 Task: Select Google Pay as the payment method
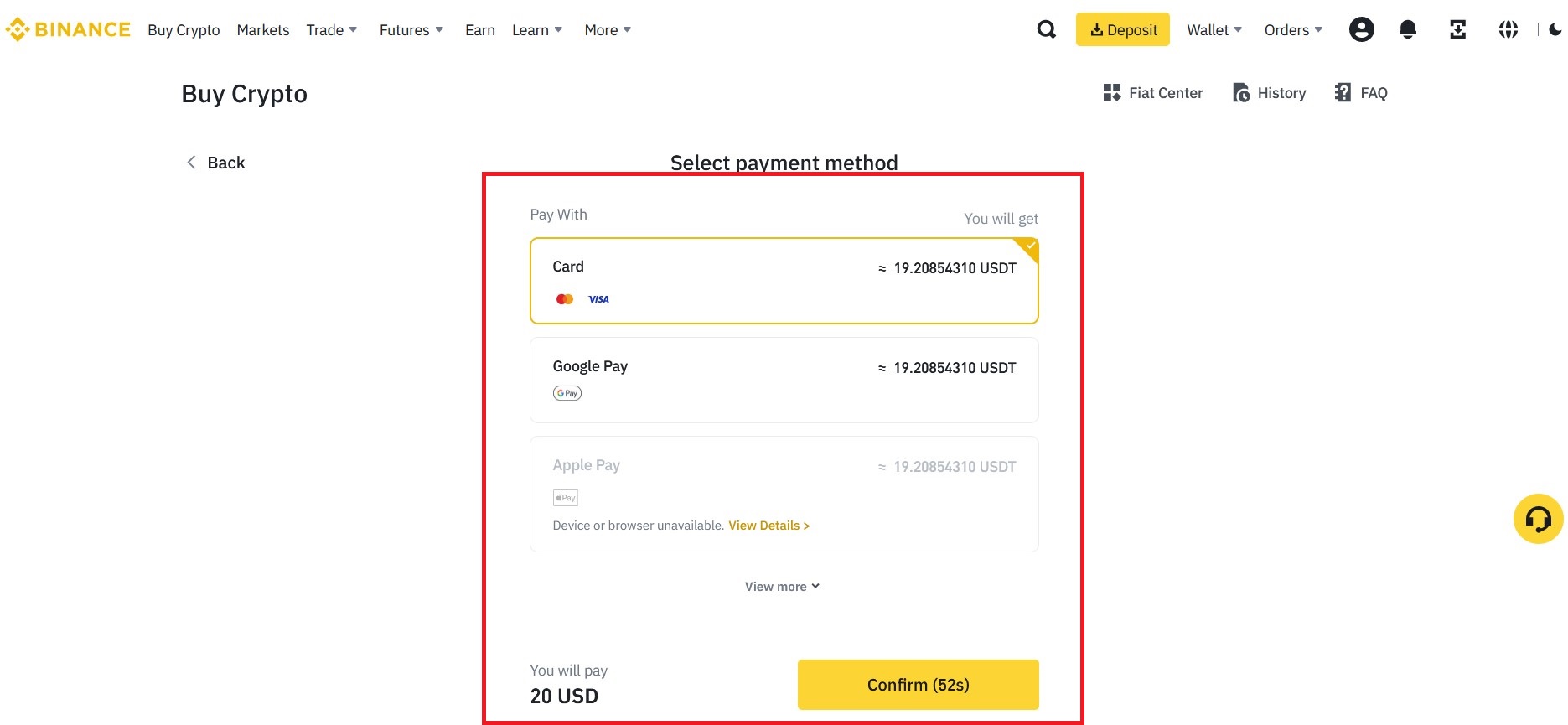pos(784,381)
